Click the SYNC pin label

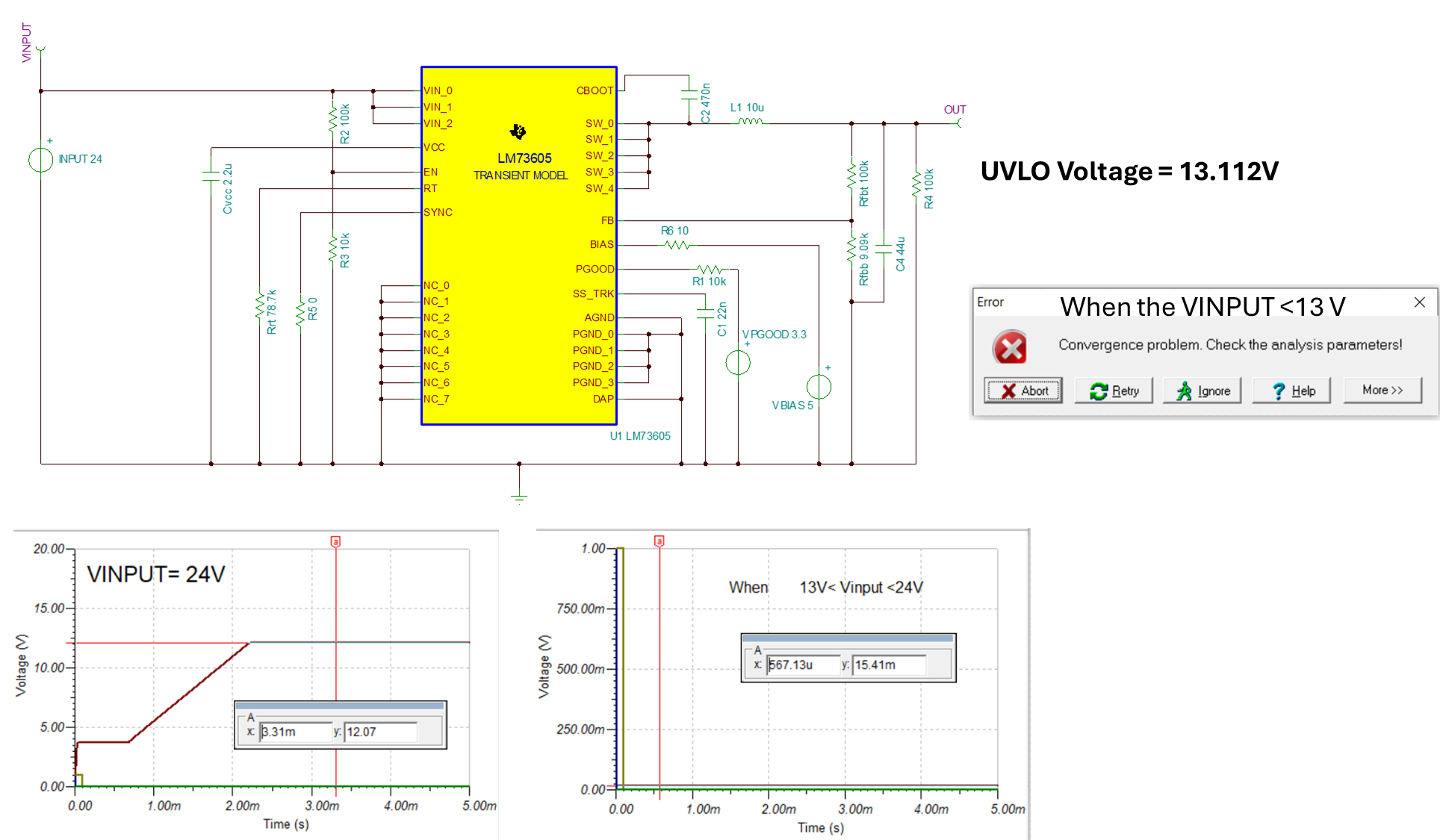(x=438, y=212)
